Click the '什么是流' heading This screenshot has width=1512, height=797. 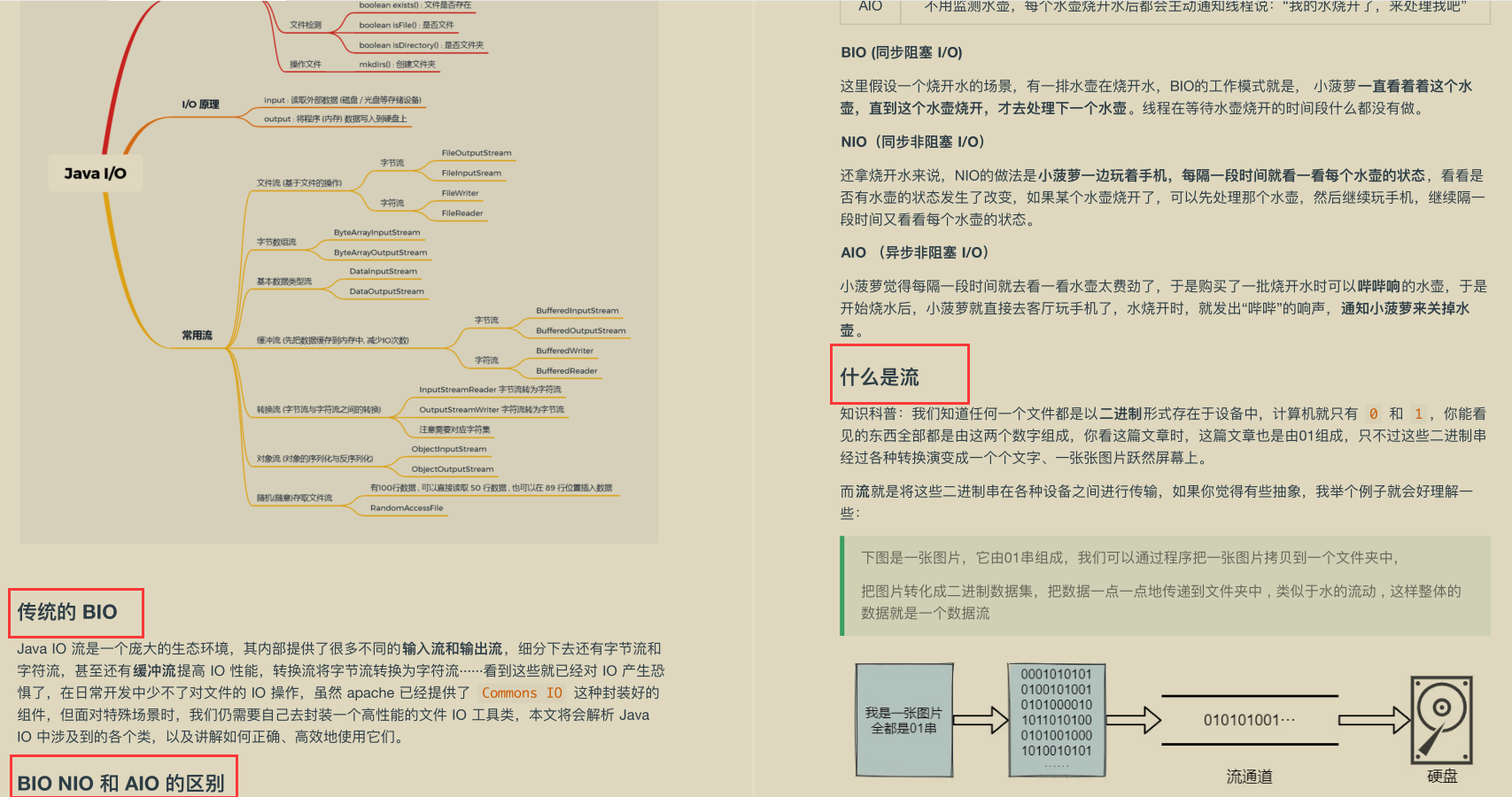[x=880, y=377]
